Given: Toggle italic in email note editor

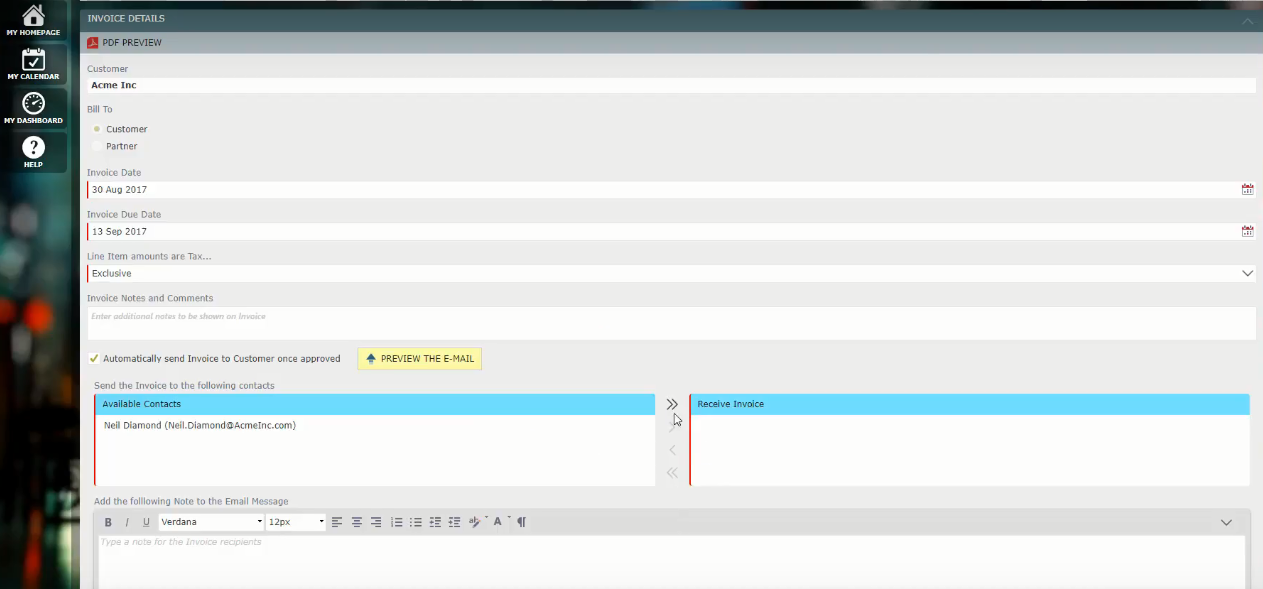Looking at the screenshot, I should point(127,522).
